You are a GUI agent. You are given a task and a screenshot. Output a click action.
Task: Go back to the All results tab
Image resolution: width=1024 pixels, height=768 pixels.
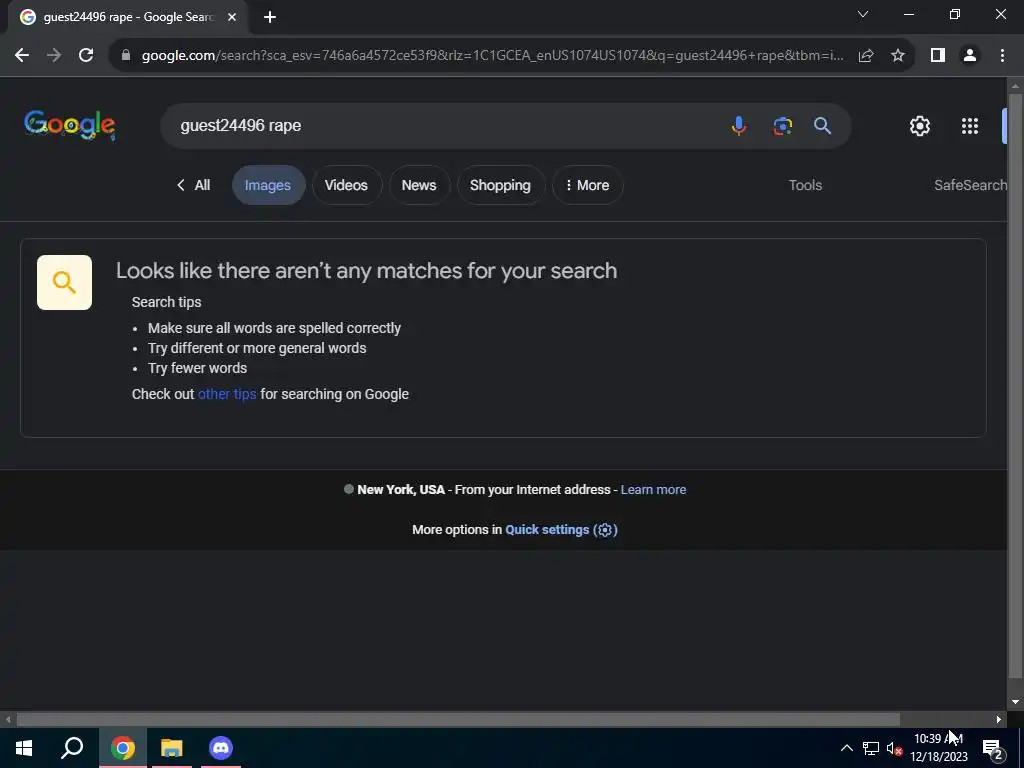[x=194, y=185]
